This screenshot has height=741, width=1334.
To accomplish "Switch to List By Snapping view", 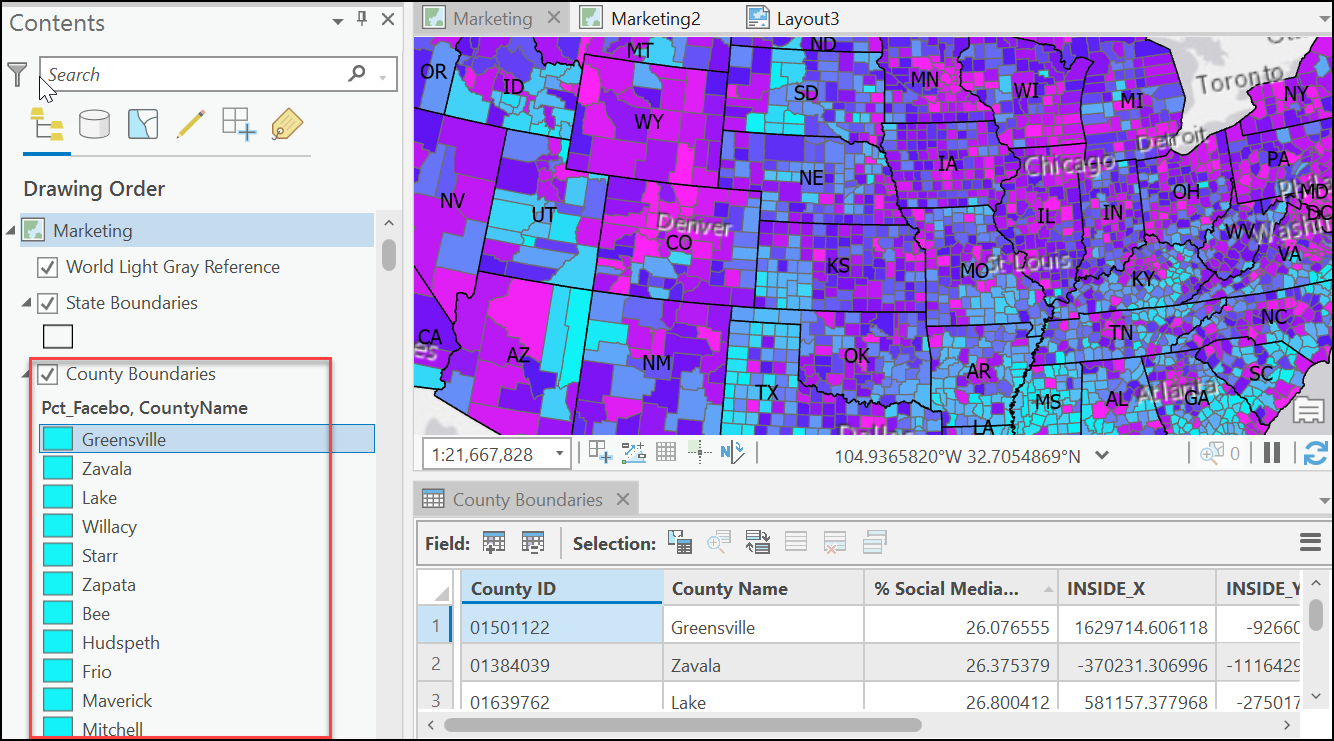I will pos(239,124).
